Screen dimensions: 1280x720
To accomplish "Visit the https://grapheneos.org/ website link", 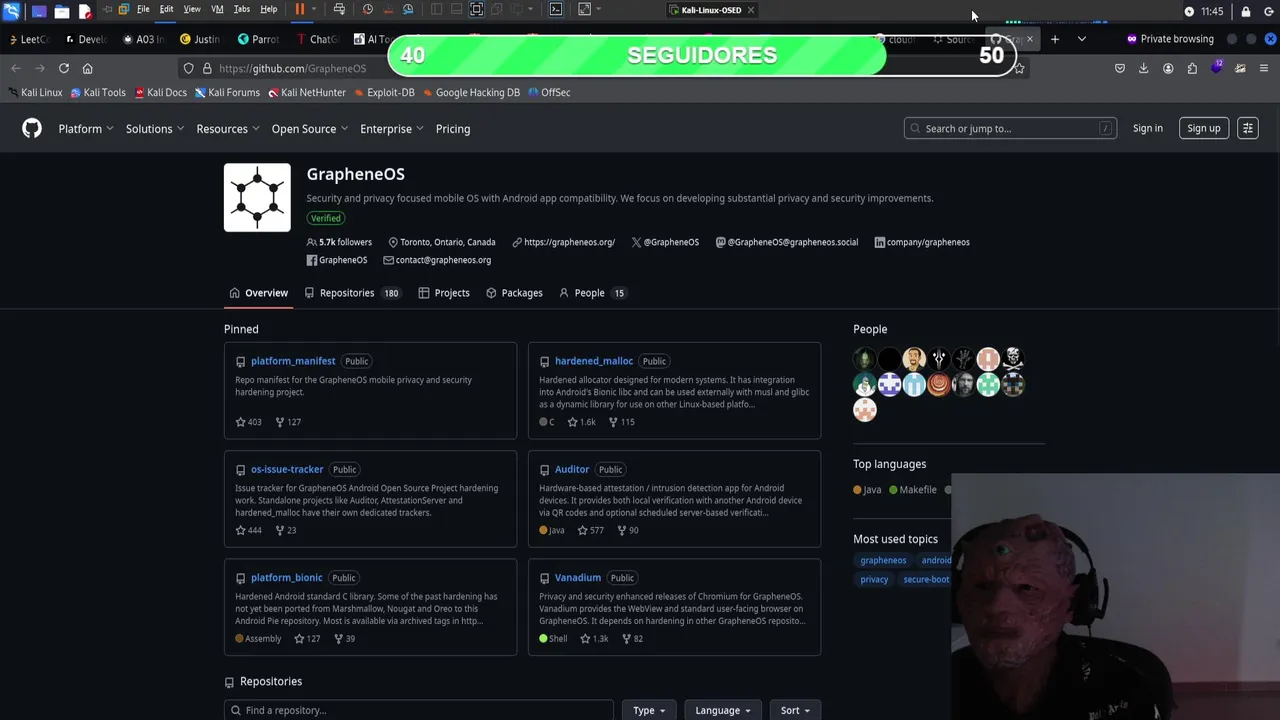I will click(569, 242).
